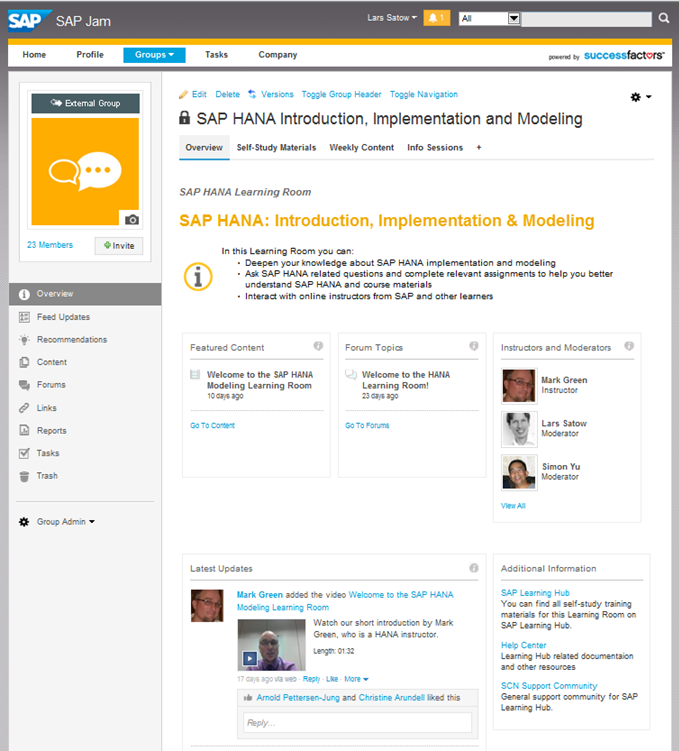
Task: Switch to the Self-Study Materials tab
Action: 276,148
